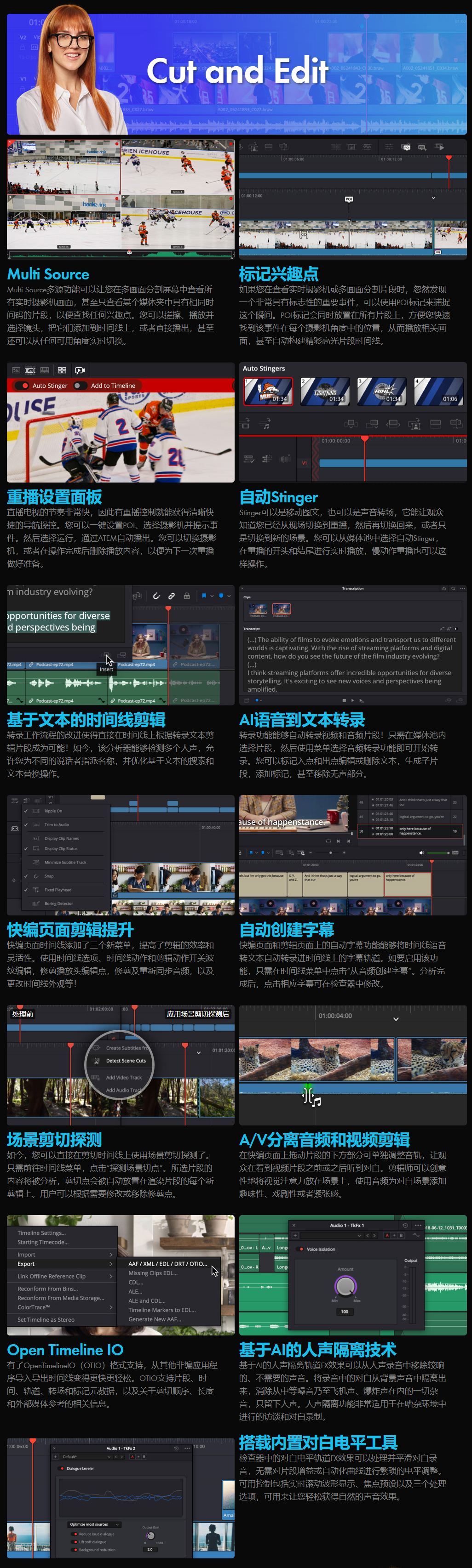Image resolution: width=472 pixels, height=1568 pixels.
Task: Toggle the Add to Timeline switch
Action: (80, 385)
